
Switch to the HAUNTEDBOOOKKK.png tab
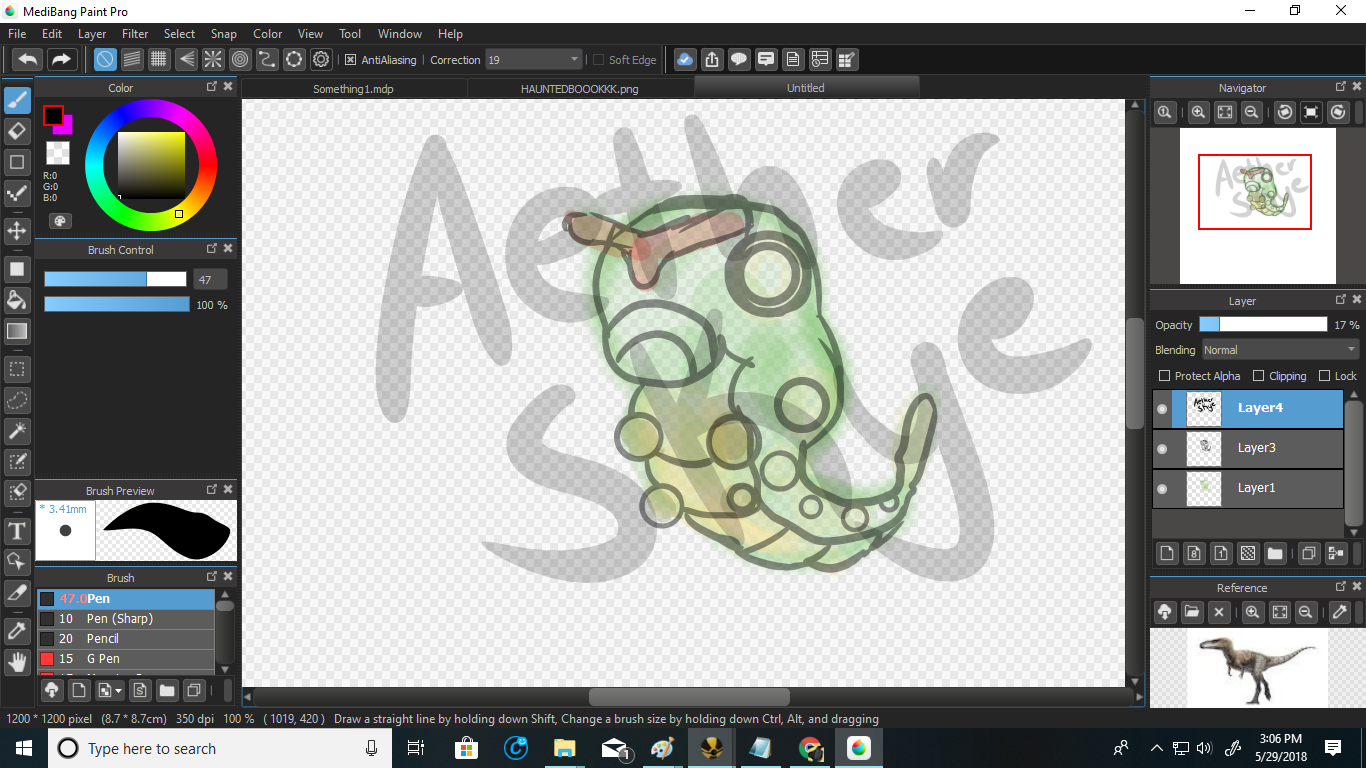click(580, 88)
